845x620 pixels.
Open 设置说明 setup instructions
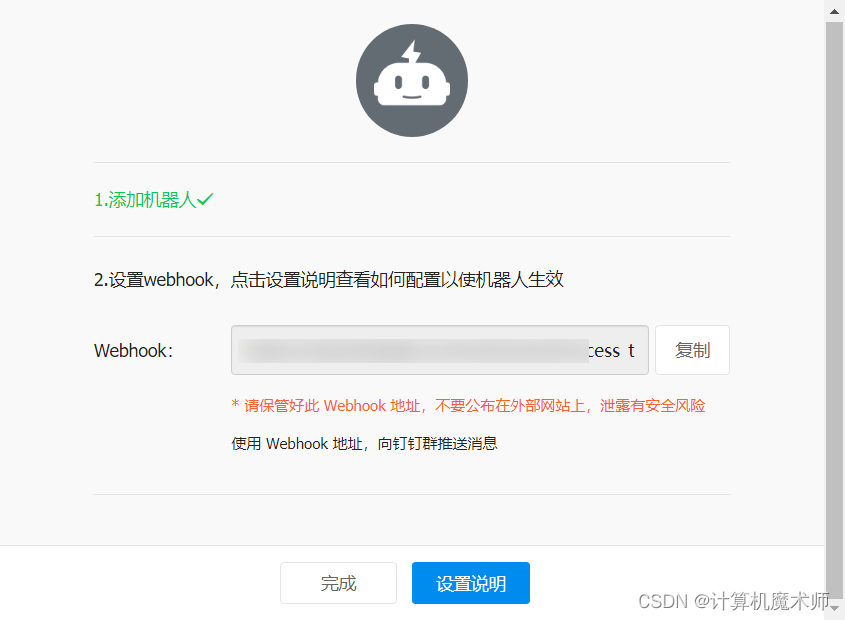coord(471,583)
